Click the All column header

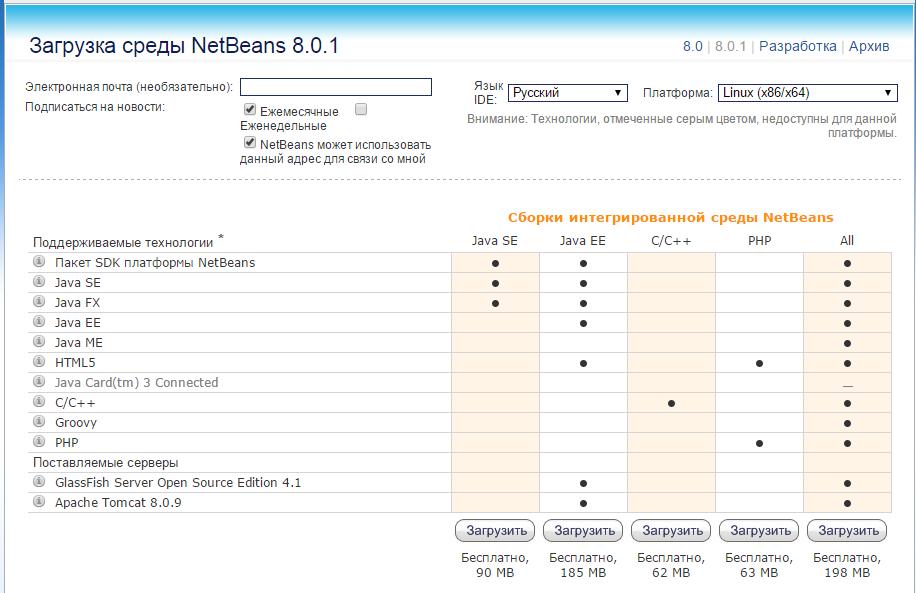pyautogui.click(x=847, y=241)
